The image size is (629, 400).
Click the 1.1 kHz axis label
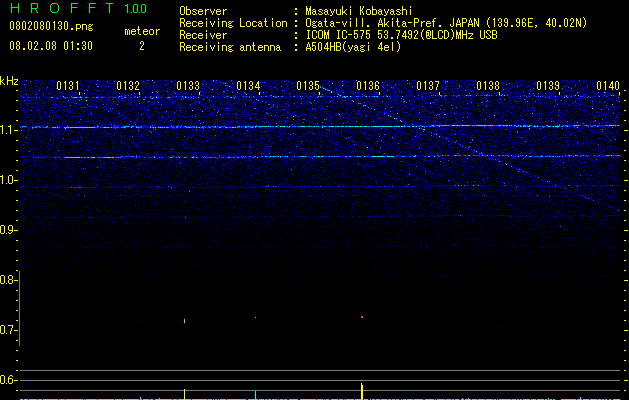[x=8, y=130]
